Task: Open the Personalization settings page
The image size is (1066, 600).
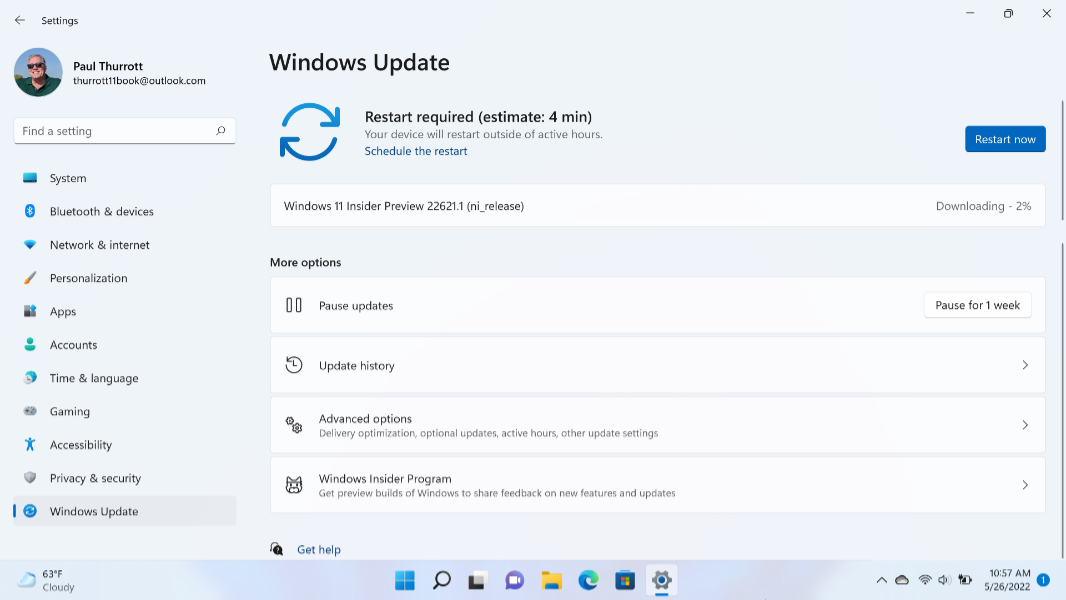Action: [88, 278]
